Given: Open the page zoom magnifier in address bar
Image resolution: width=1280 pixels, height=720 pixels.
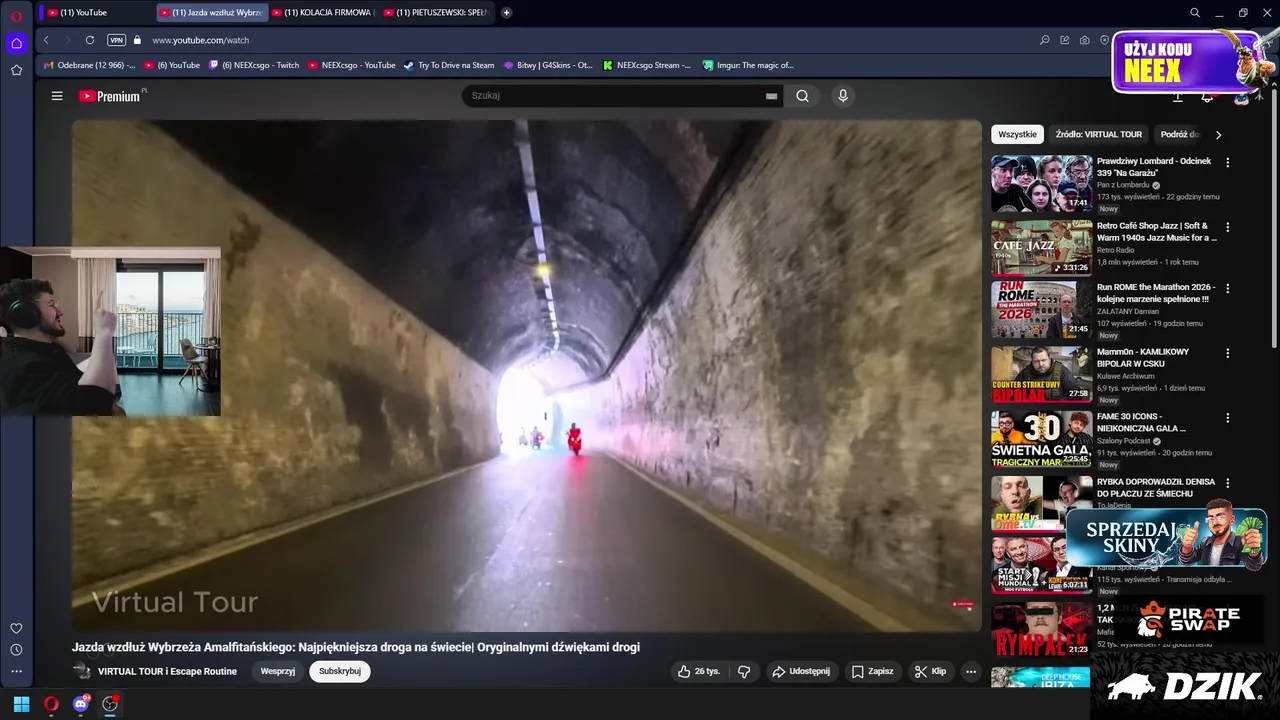Looking at the screenshot, I should [1045, 40].
